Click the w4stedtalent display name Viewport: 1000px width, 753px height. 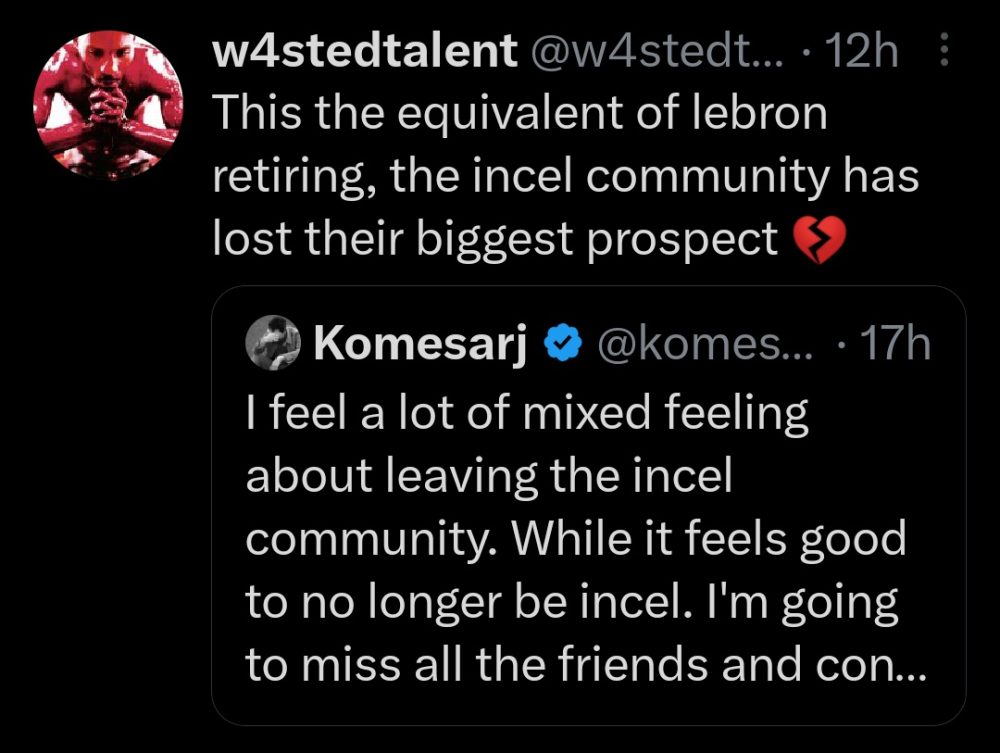[x=365, y=52]
